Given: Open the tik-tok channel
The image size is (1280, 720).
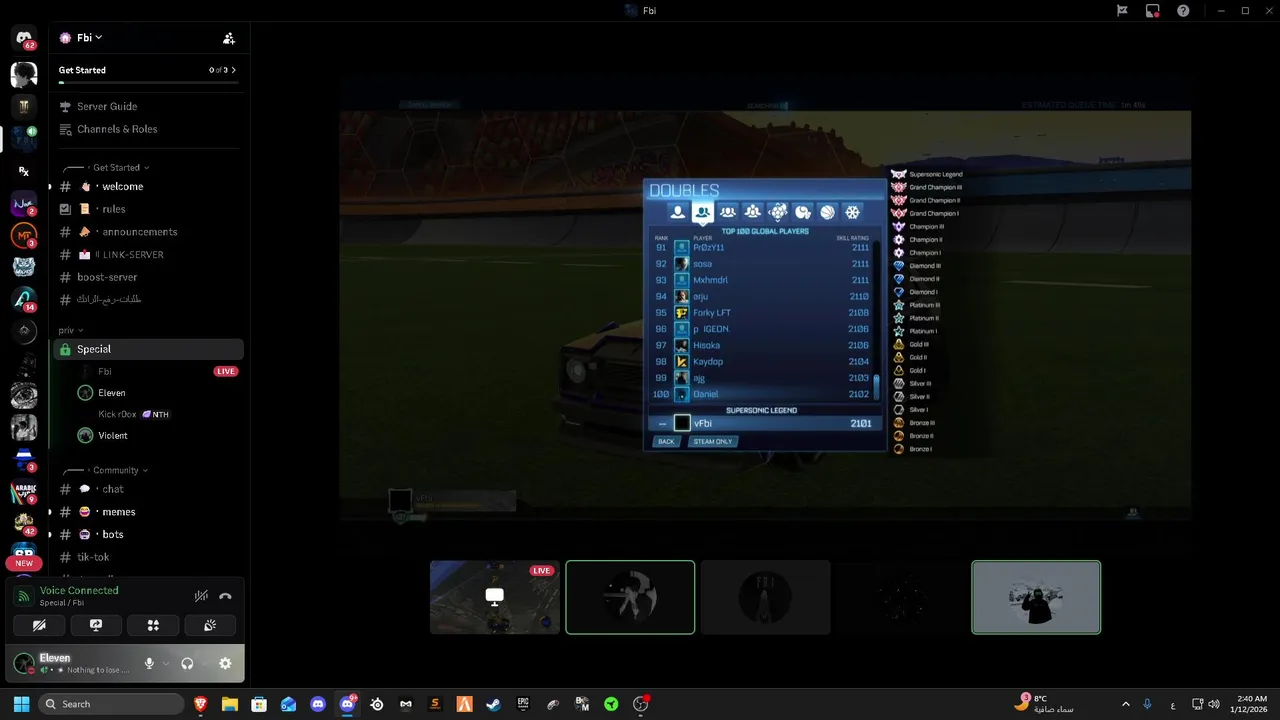Looking at the screenshot, I should click(x=147, y=557).
